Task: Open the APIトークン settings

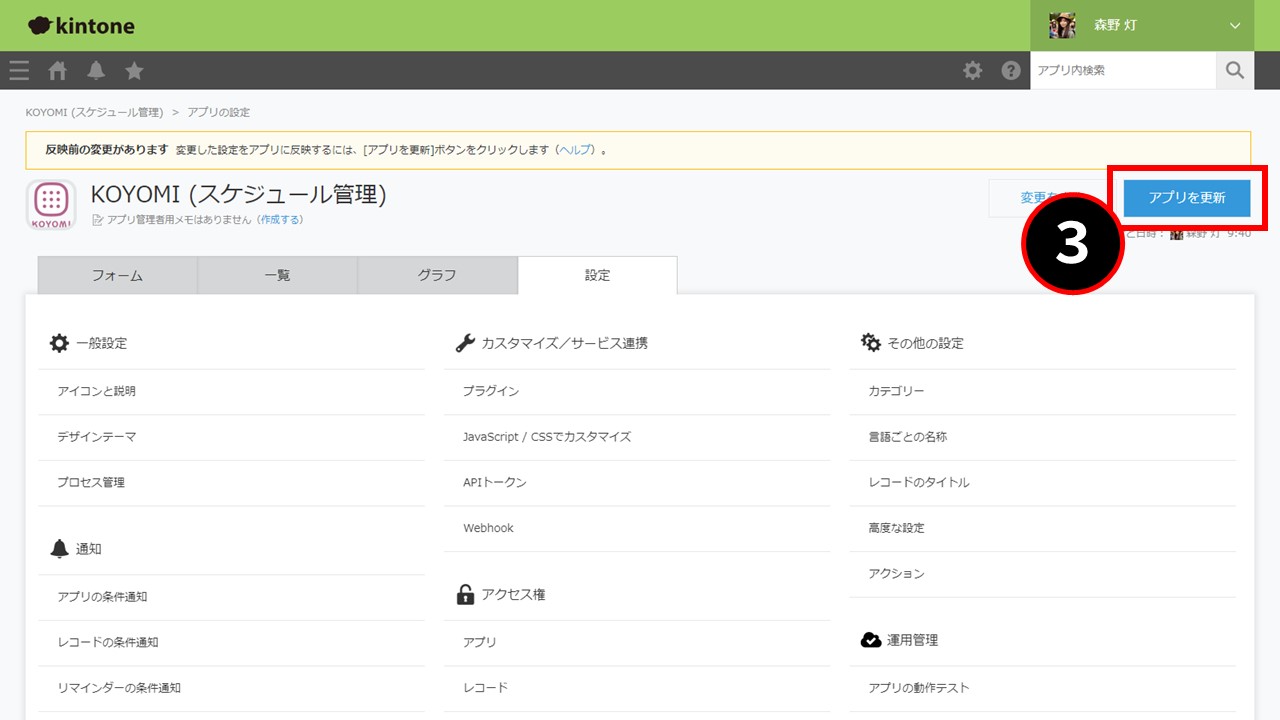Action: [495, 482]
